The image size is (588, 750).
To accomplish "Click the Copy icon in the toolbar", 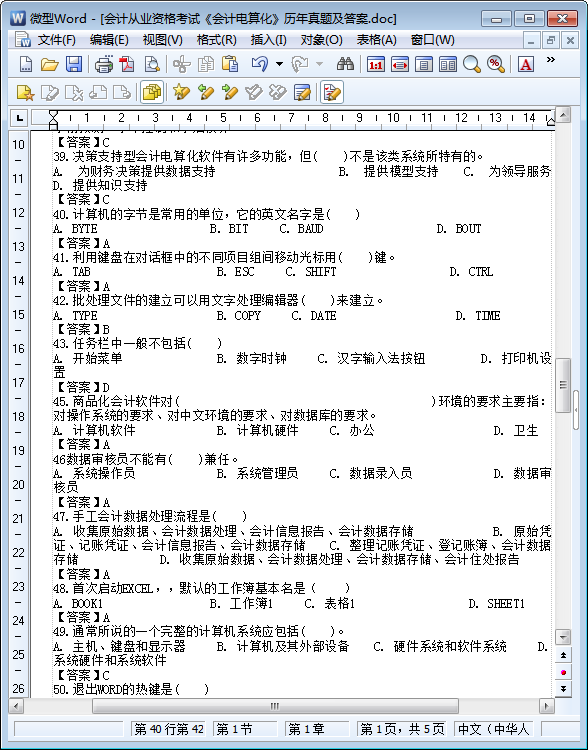I will [206, 64].
